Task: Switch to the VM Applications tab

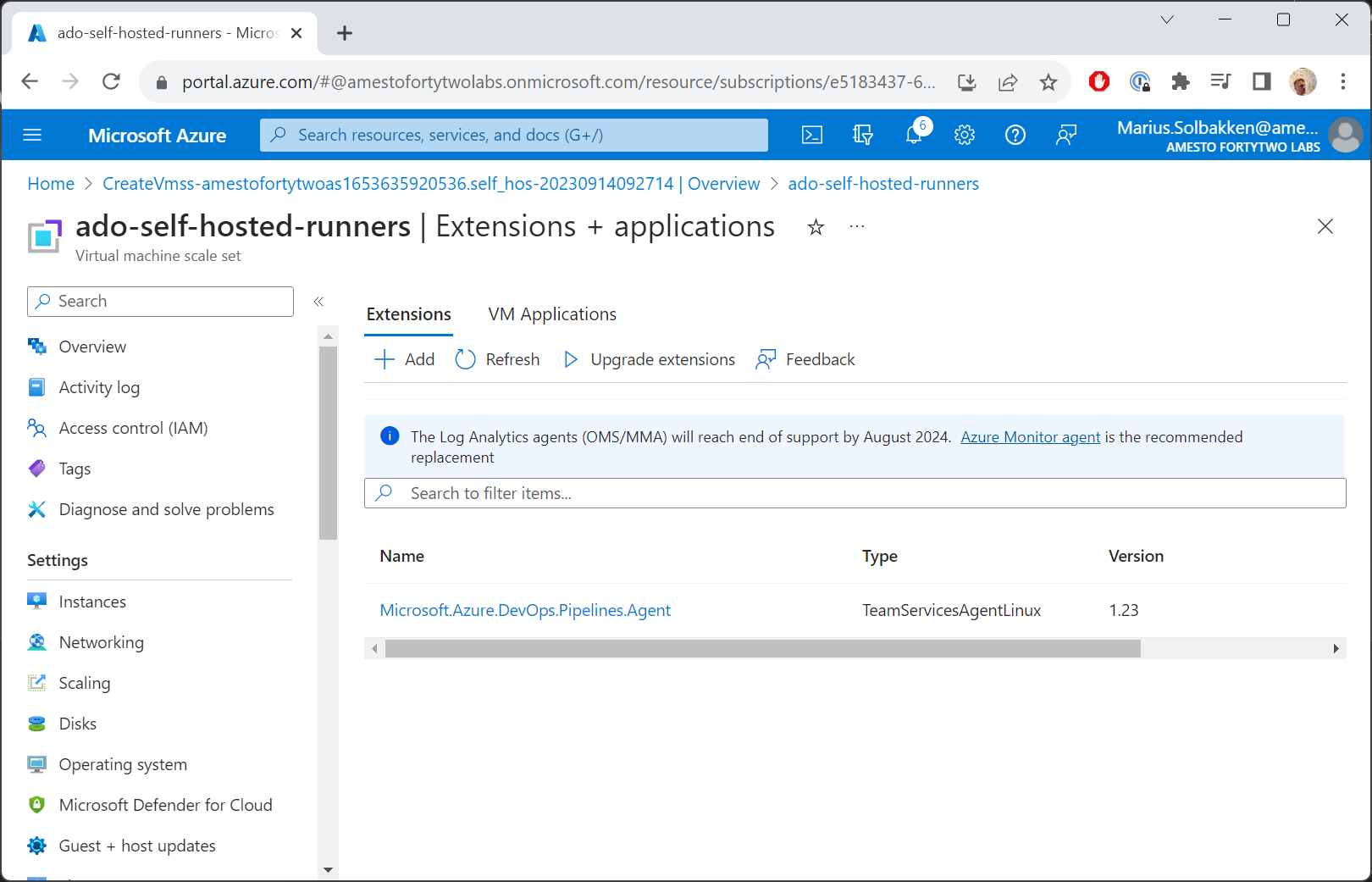Action: pos(552,314)
